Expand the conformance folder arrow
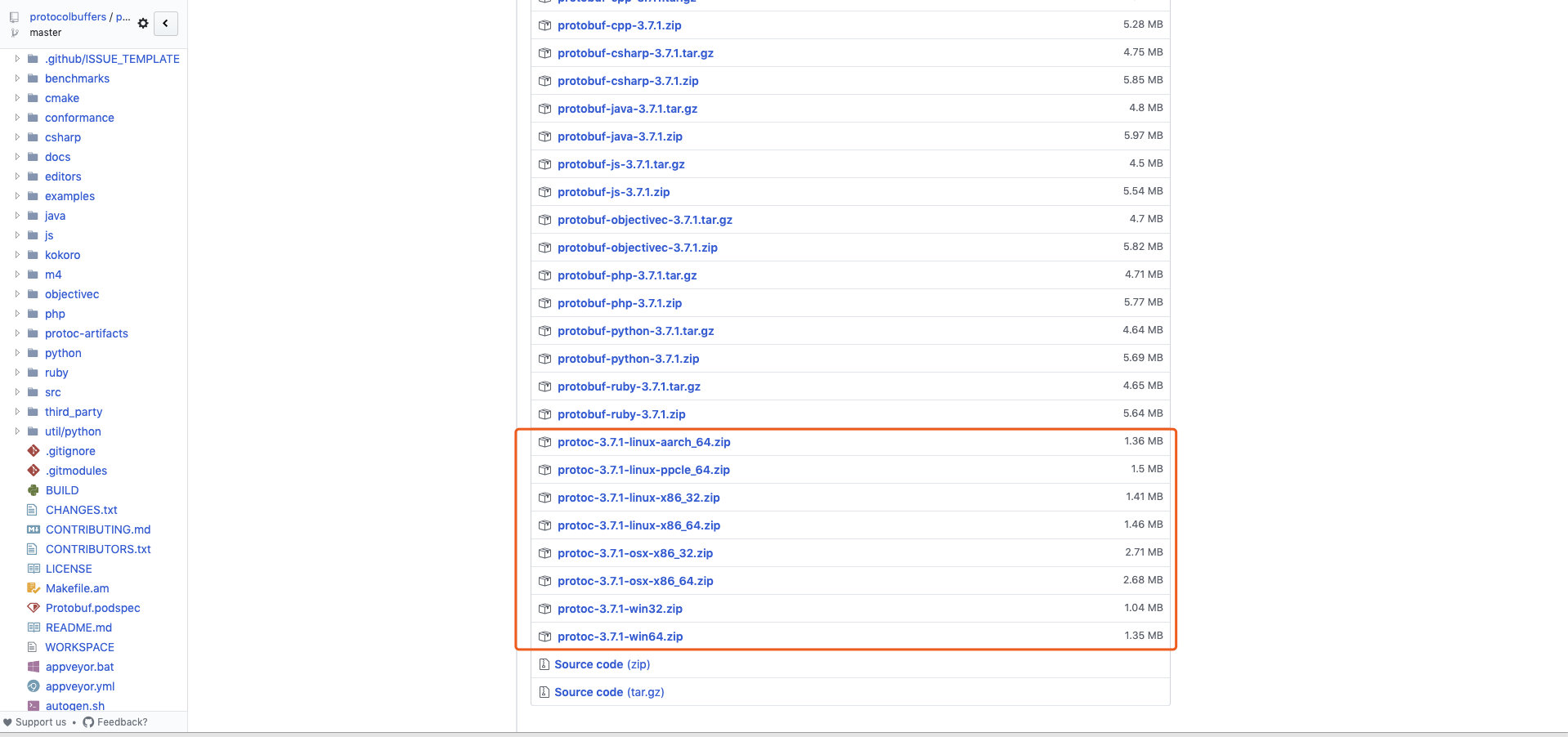This screenshot has width=1568, height=737. (17, 118)
